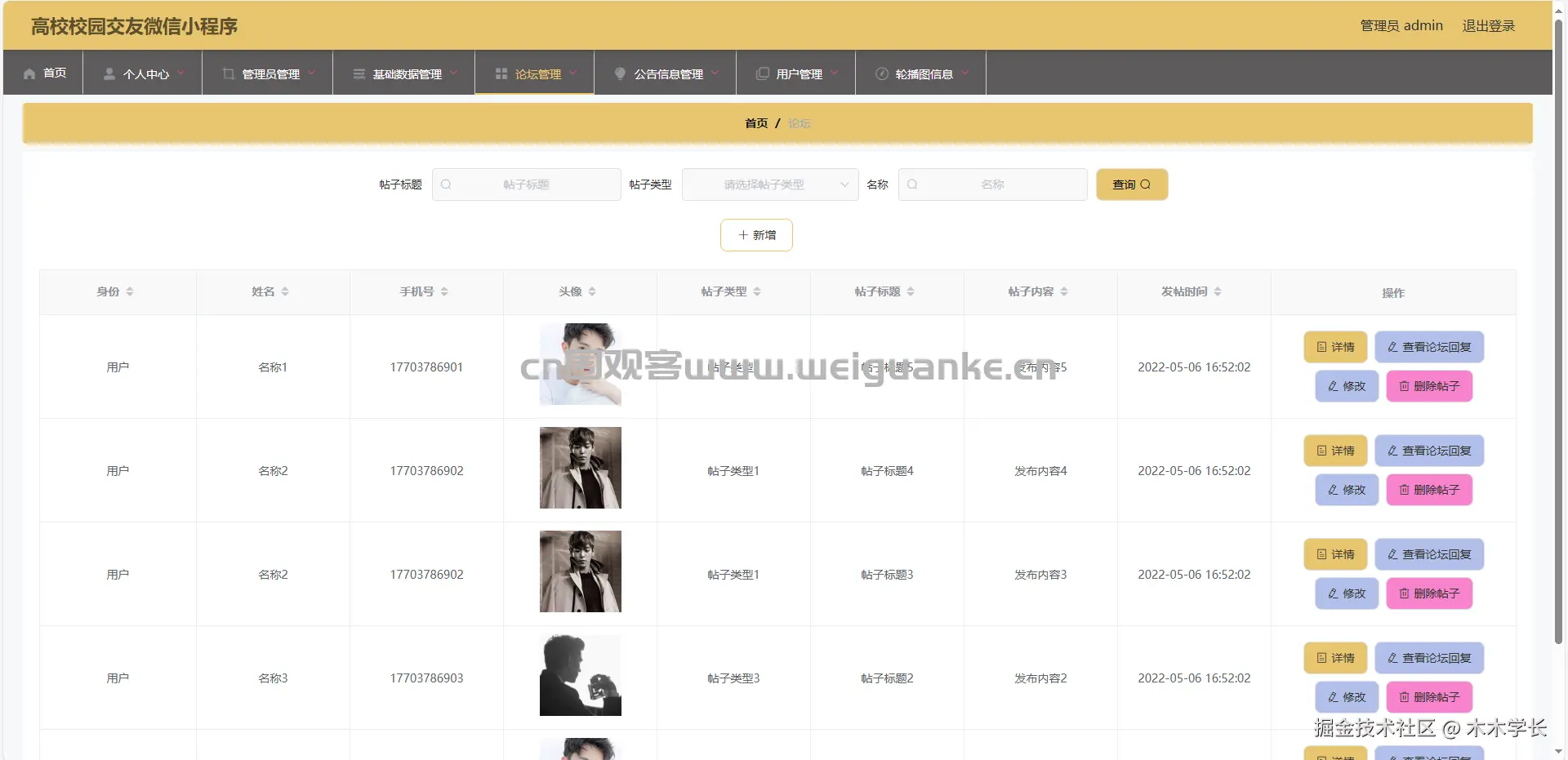1568x760 pixels.
Task: Click 修改 for the 名称1 row
Action: click(1347, 386)
